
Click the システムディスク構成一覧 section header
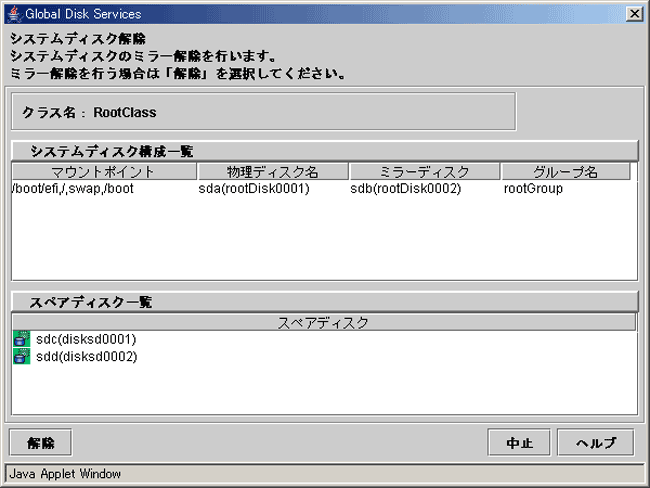tap(325, 151)
